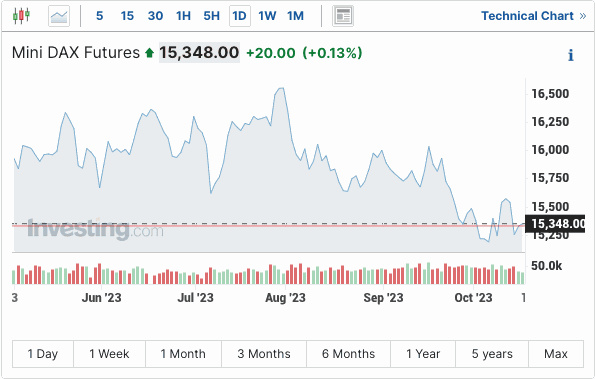The width and height of the screenshot is (595, 379).
Task: Click the Jul '23 date label
Action: click(195, 298)
